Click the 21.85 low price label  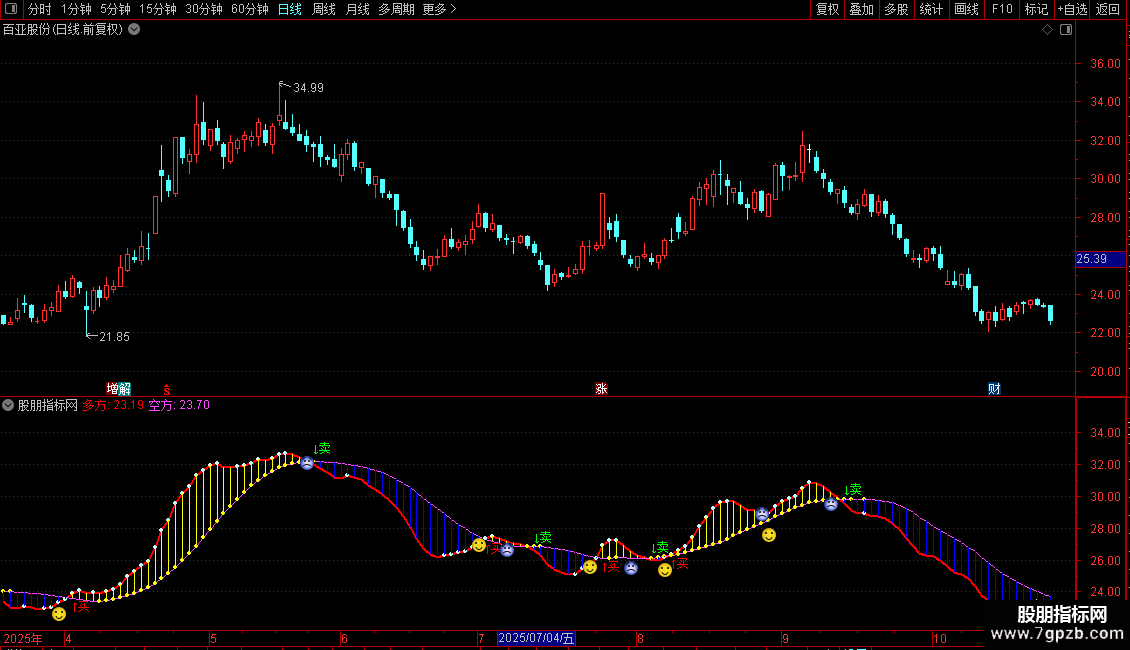pyautogui.click(x=115, y=337)
